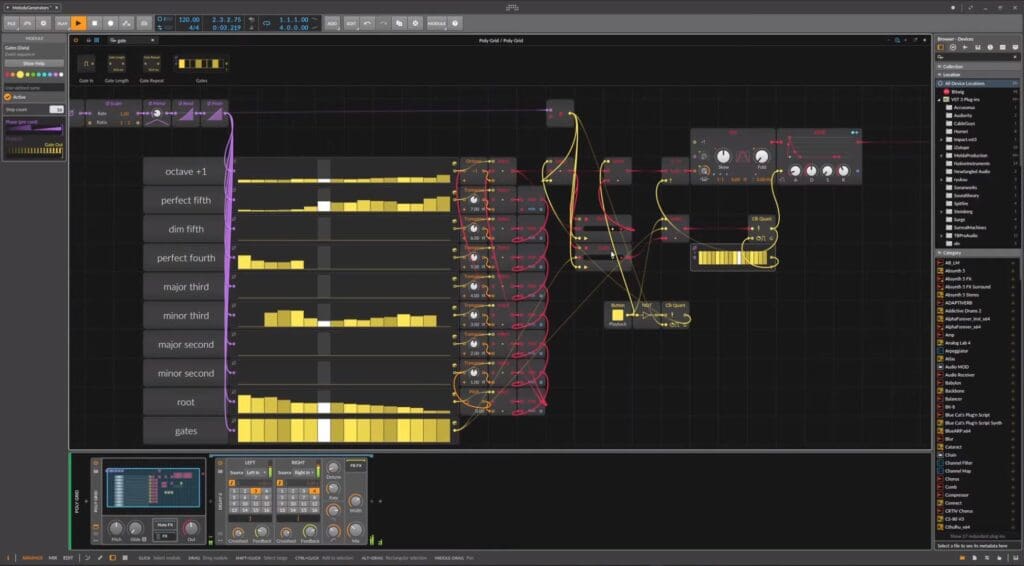The image size is (1024, 566).
Task: Click the Gate In module icon
Action: [86, 64]
